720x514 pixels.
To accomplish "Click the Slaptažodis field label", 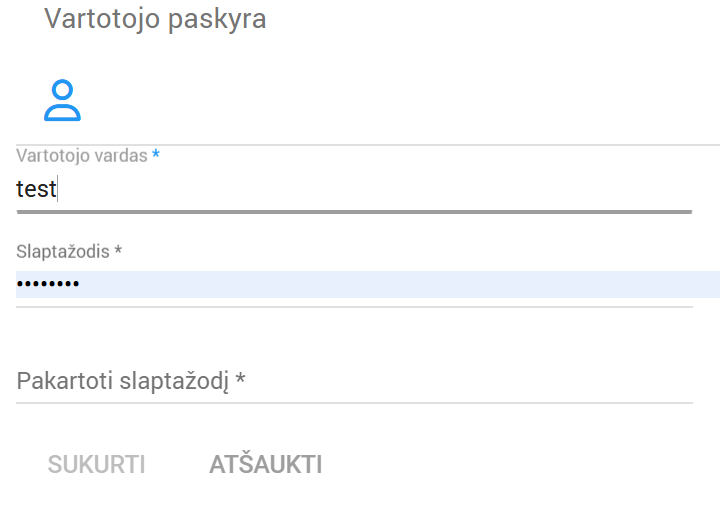I will (x=63, y=251).
